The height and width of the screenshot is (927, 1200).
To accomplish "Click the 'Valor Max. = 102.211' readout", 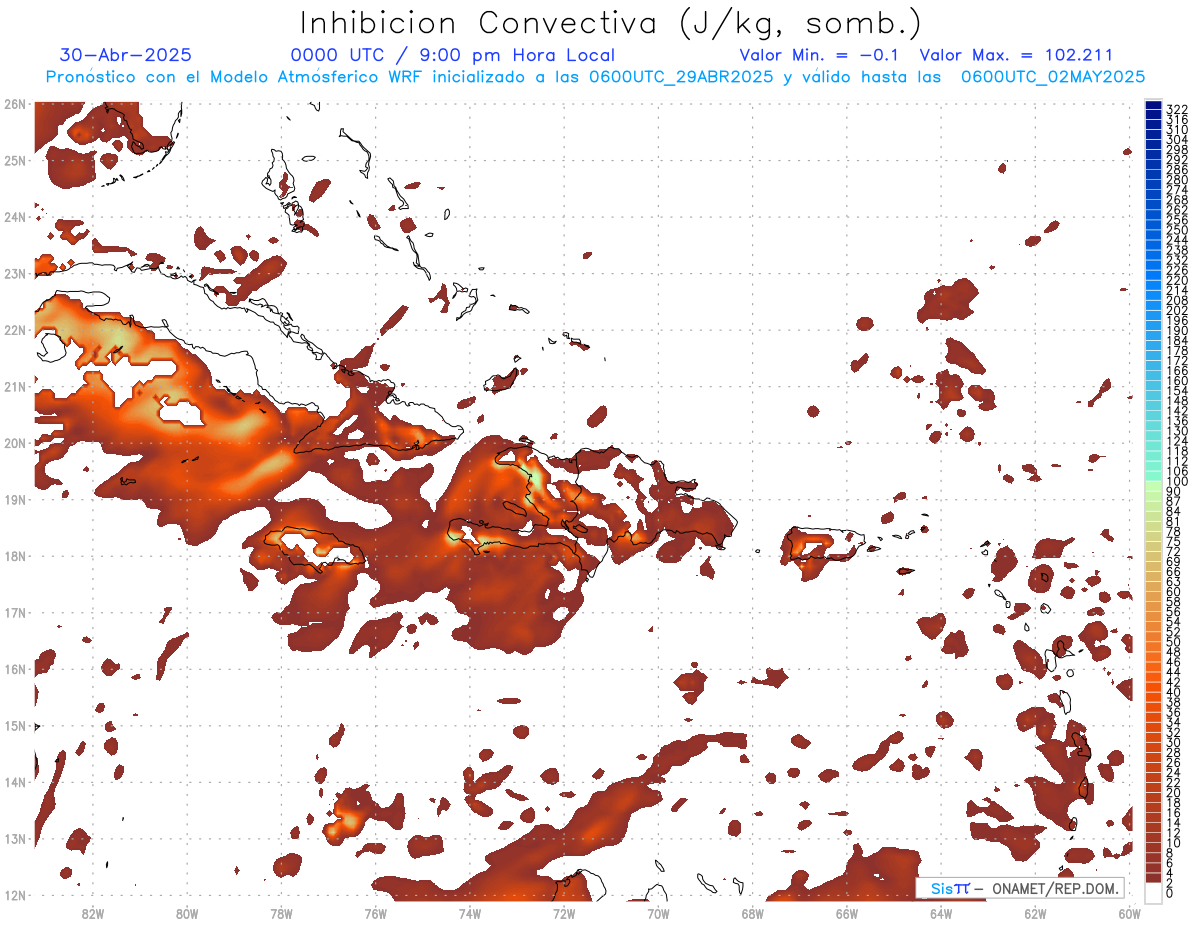I will [x=1016, y=55].
